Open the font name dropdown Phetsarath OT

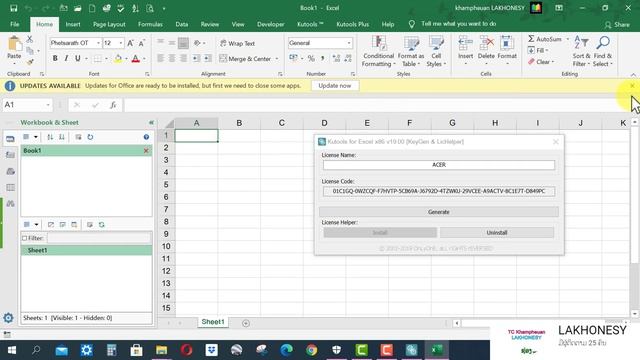tap(98, 43)
